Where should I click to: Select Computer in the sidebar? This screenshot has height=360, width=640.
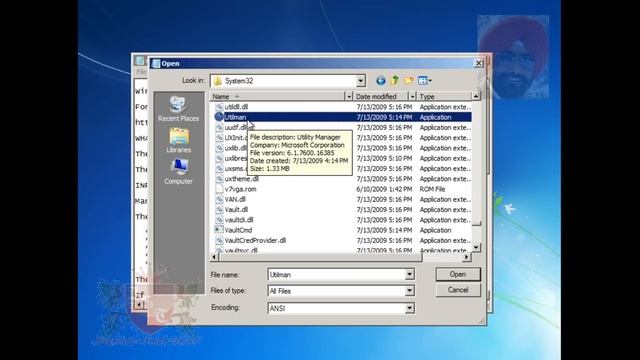click(x=178, y=172)
